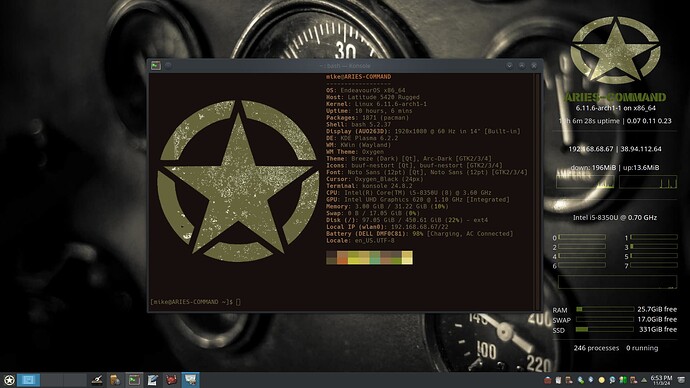The height and width of the screenshot is (388, 690).
Task: Click '246 processes' text in widget
Action: click(596, 348)
